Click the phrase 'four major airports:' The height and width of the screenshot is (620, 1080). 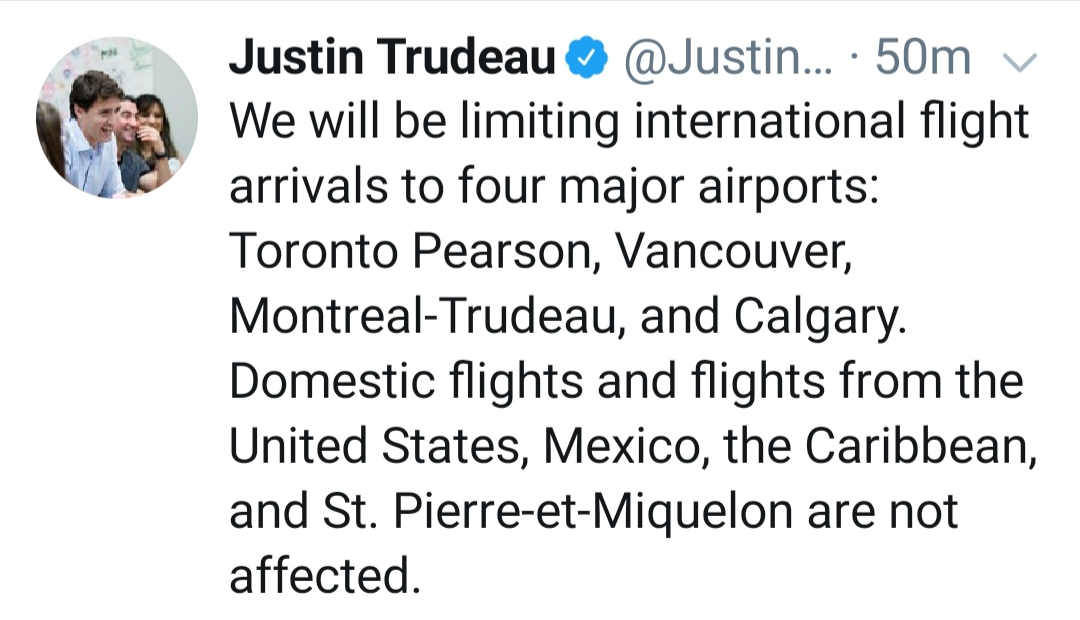click(668, 187)
